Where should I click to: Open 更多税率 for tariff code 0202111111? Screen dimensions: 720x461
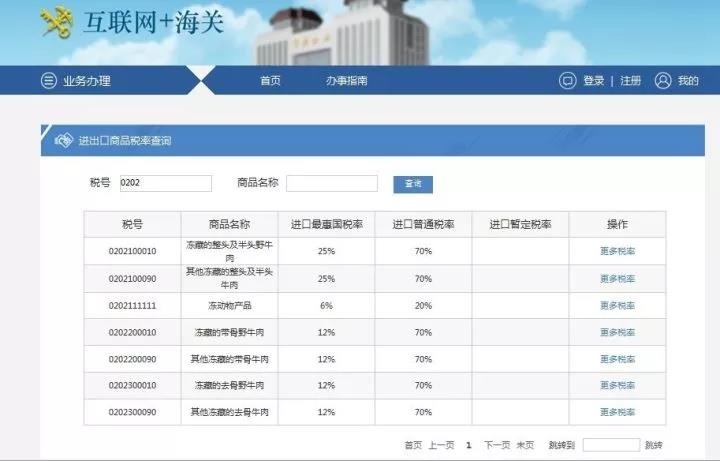click(x=617, y=305)
